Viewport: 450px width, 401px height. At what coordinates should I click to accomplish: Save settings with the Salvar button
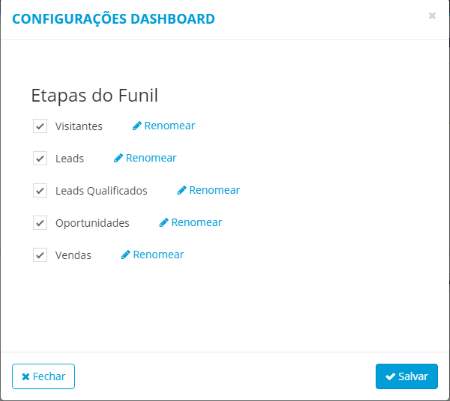407,376
